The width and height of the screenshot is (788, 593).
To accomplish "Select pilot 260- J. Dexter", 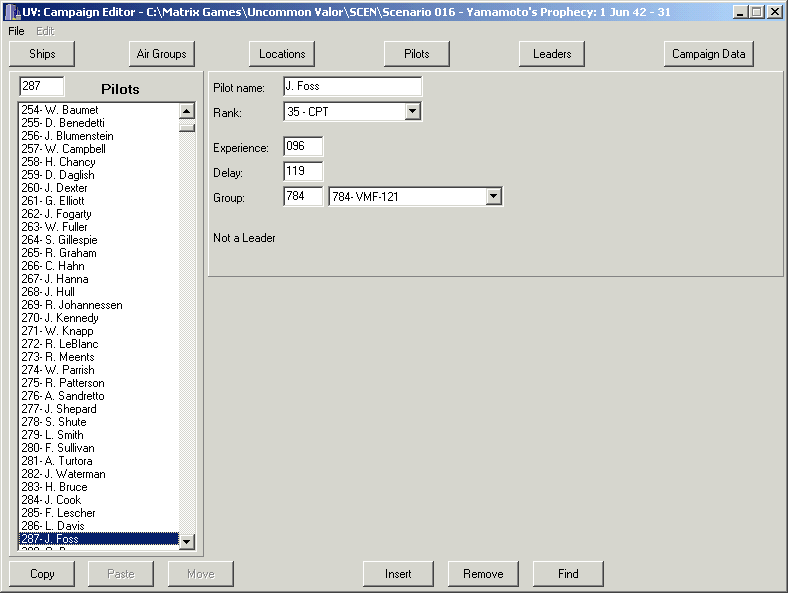I will (99, 188).
